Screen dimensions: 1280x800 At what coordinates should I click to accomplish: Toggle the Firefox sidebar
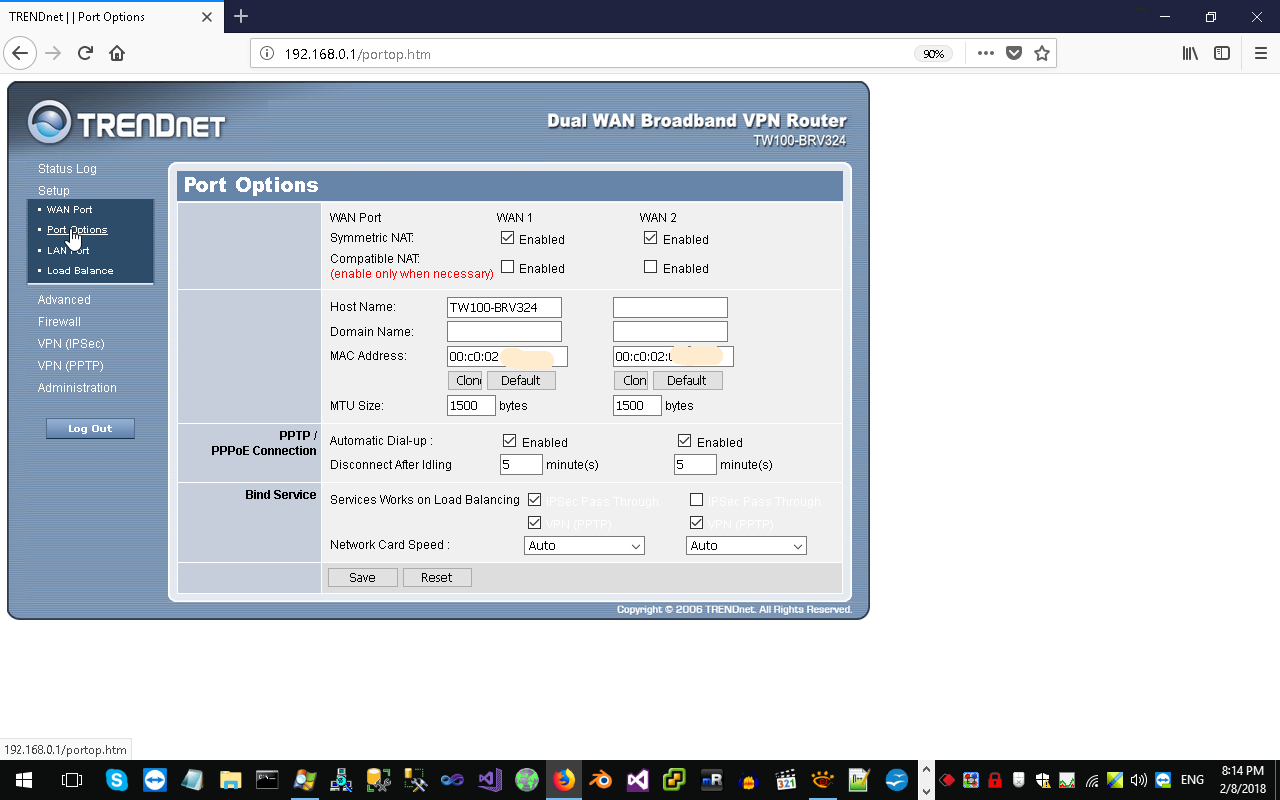tap(1222, 53)
